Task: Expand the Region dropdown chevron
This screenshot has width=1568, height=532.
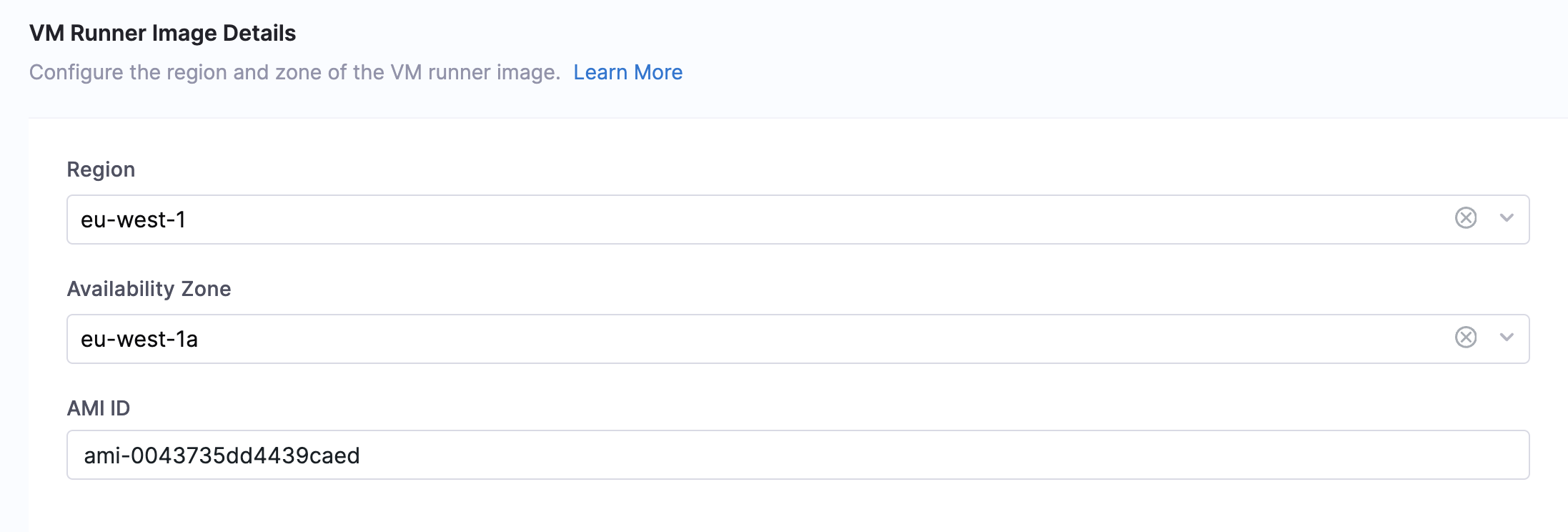Action: pyautogui.click(x=1507, y=218)
